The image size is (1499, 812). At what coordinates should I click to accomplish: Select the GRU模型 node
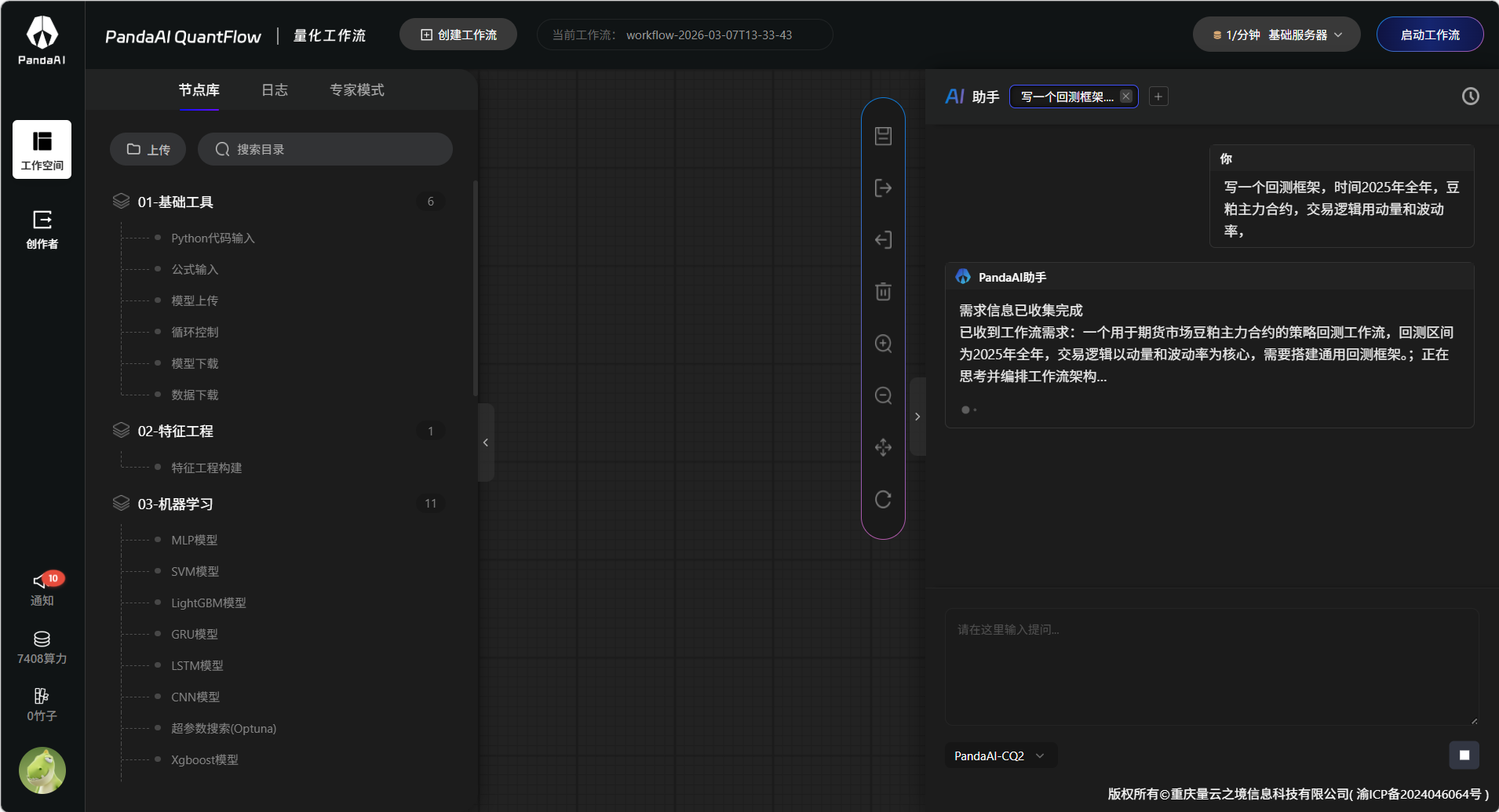[x=195, y=634]
